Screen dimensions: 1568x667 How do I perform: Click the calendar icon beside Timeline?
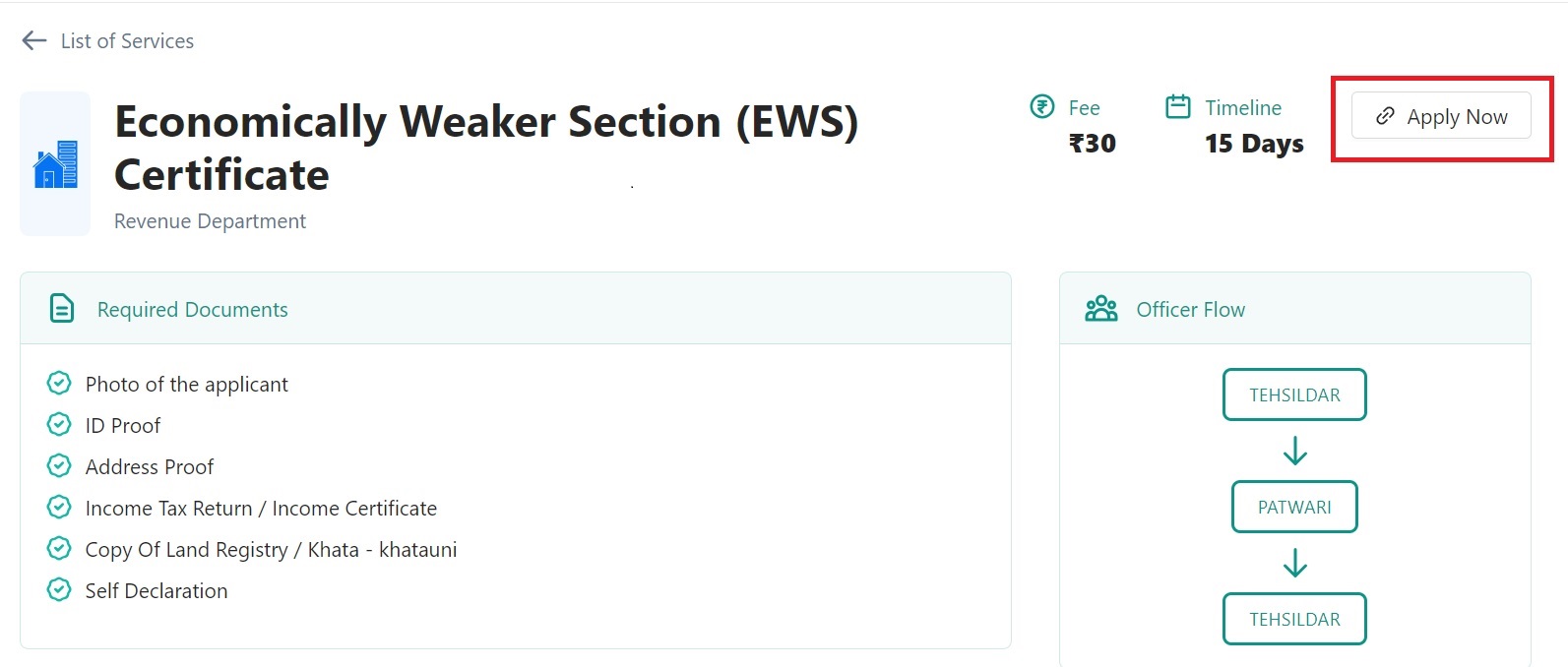(1177, 106)
